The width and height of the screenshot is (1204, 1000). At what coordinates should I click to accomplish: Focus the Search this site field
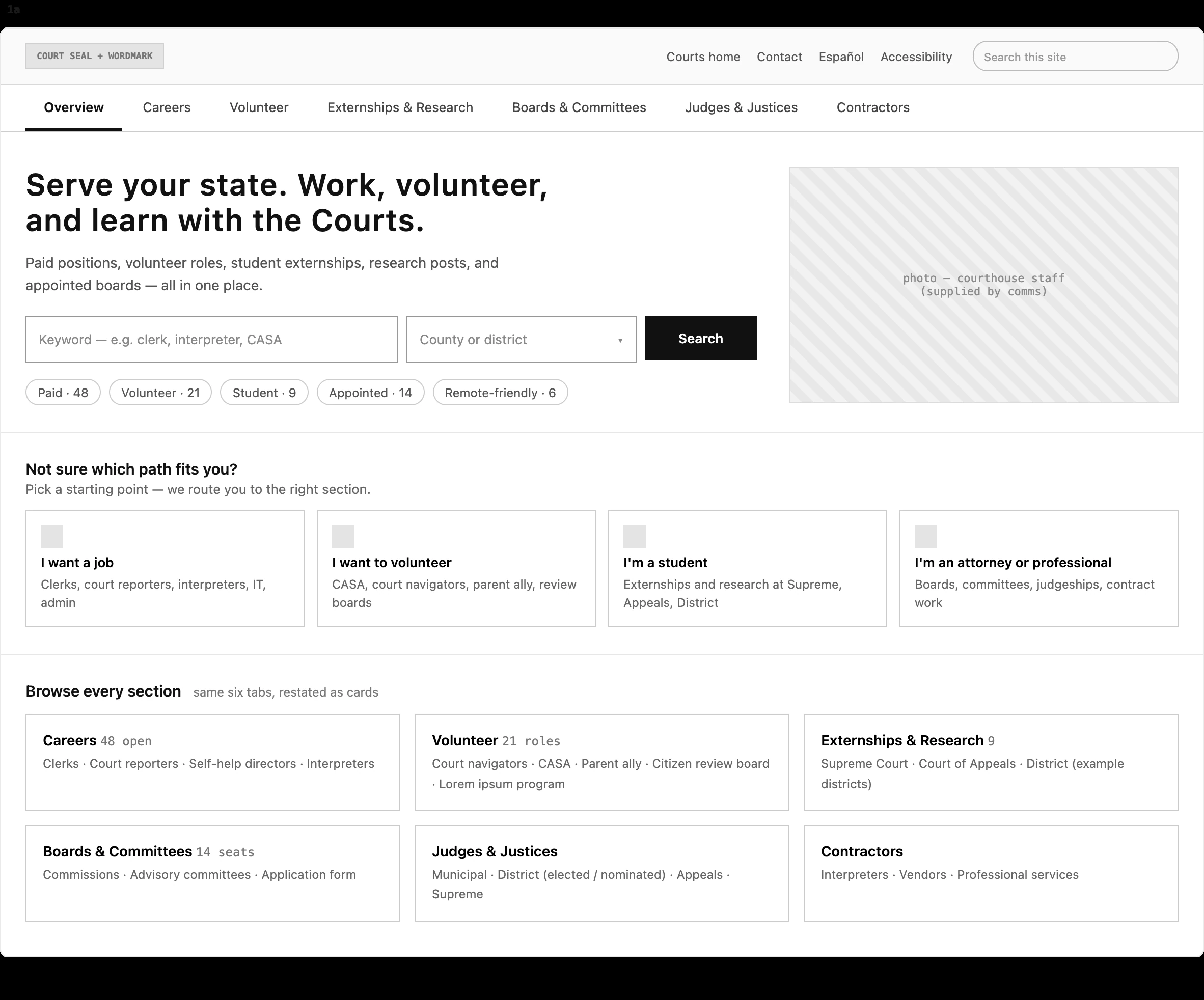1076,56
